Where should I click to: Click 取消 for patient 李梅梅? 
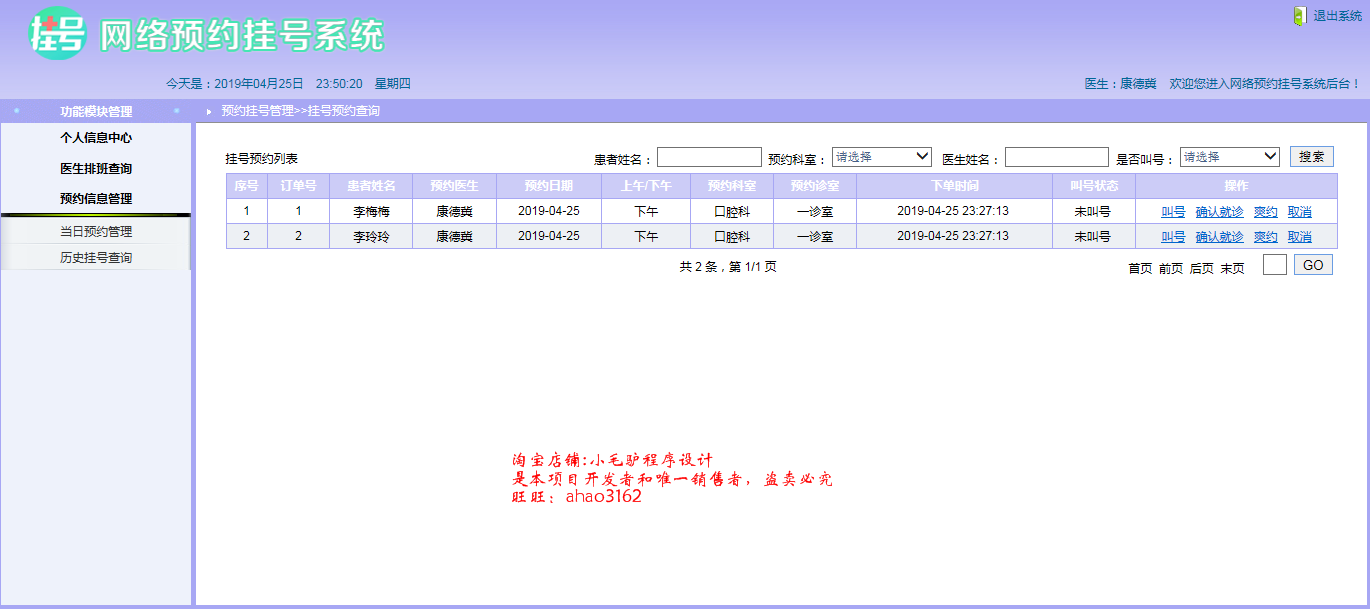(1300, 211)
